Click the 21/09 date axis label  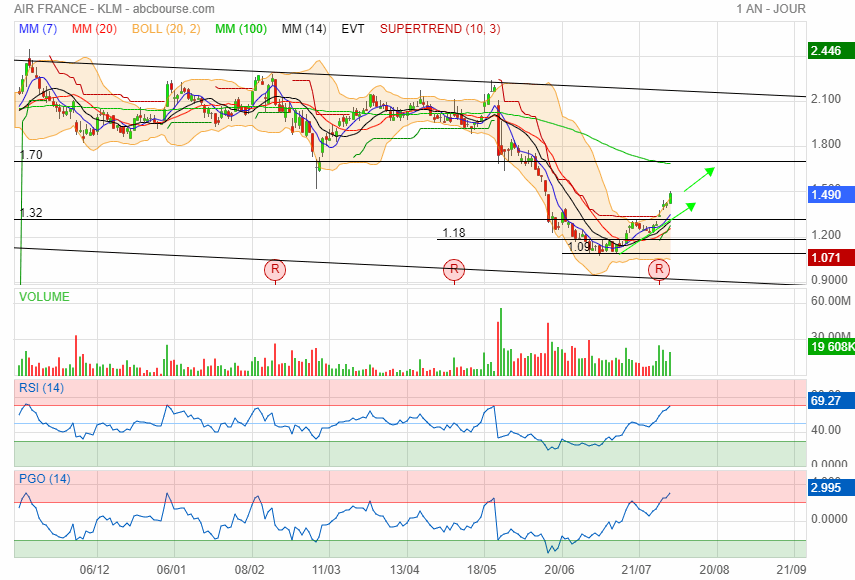(x=791, y=570)
